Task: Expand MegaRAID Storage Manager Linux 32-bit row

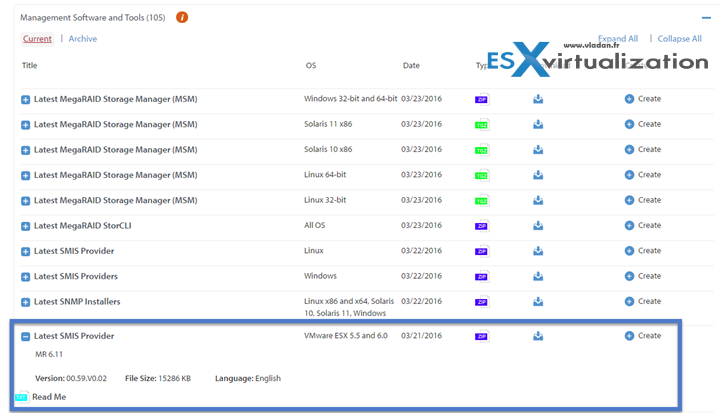Action: click(26, 200)
